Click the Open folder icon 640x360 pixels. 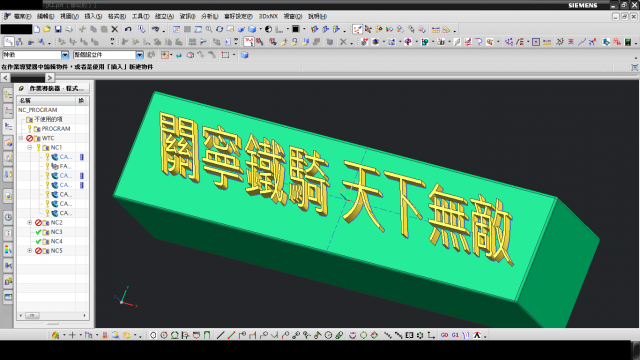click(x=47, y=29)
